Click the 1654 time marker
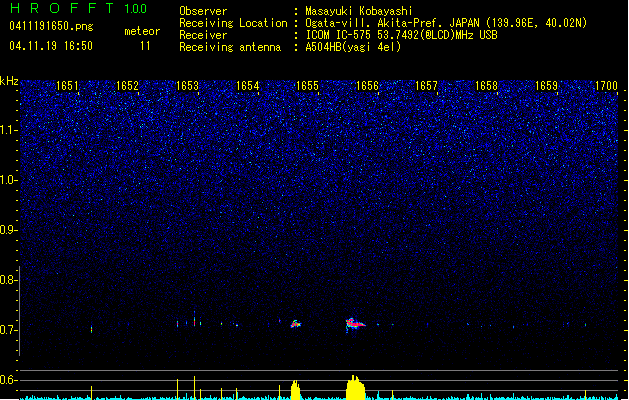The width and height of the screenshot is (629, 400). [248, 85]
